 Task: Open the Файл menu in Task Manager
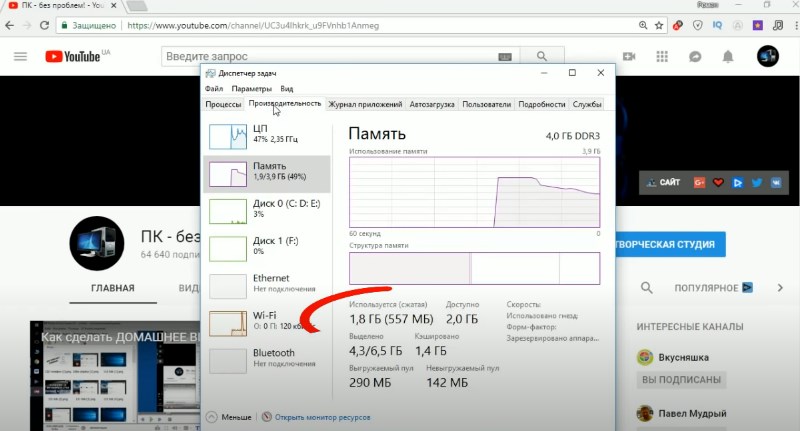pos(214,89)
